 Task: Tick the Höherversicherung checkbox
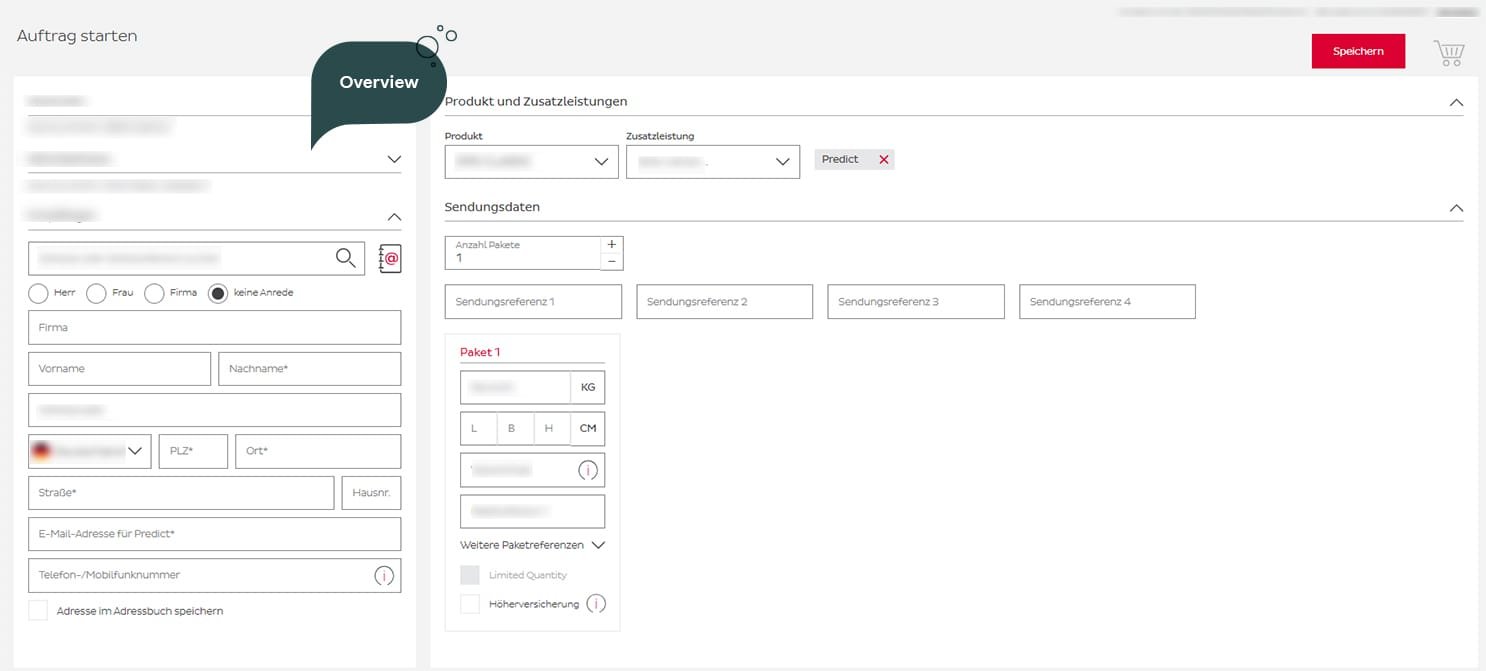tap(470, 604)
